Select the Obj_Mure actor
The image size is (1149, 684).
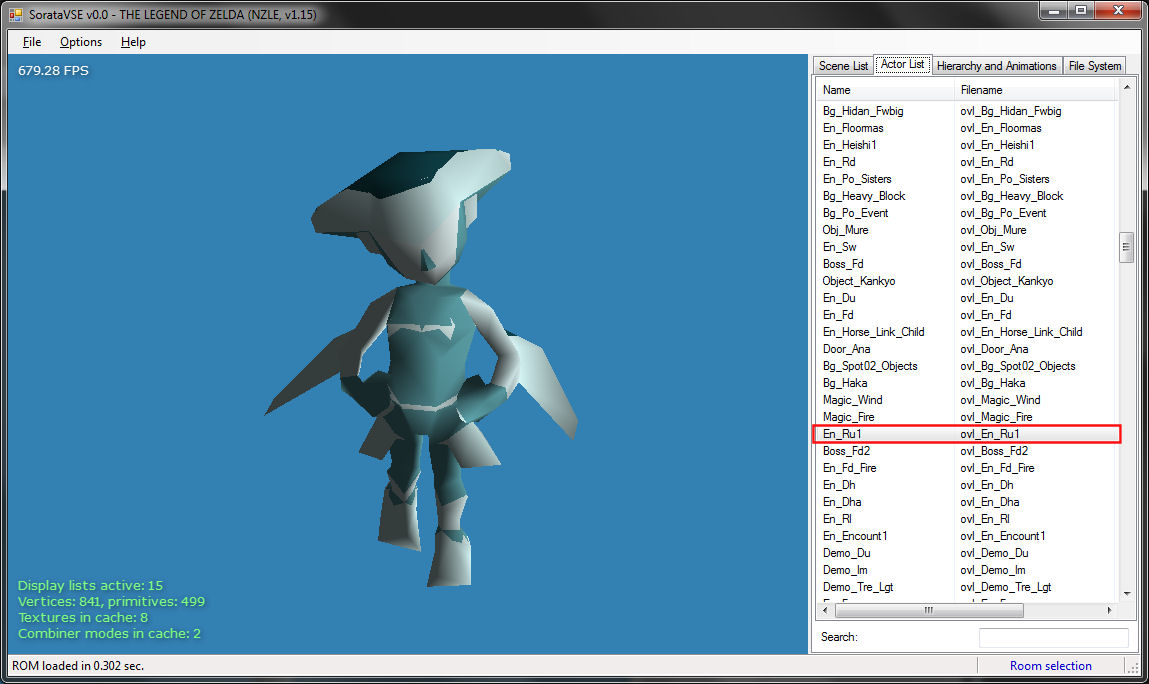[x=967, y=229]
